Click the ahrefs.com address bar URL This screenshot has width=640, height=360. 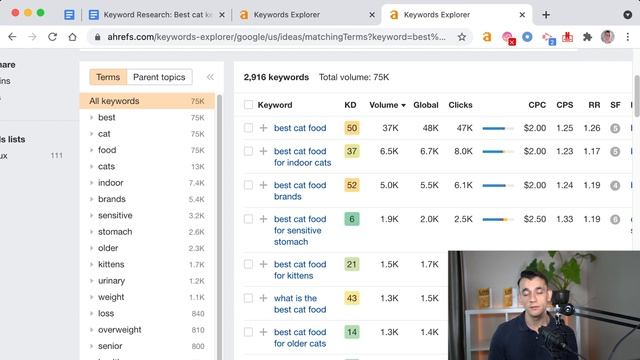[x=276, y=37]
